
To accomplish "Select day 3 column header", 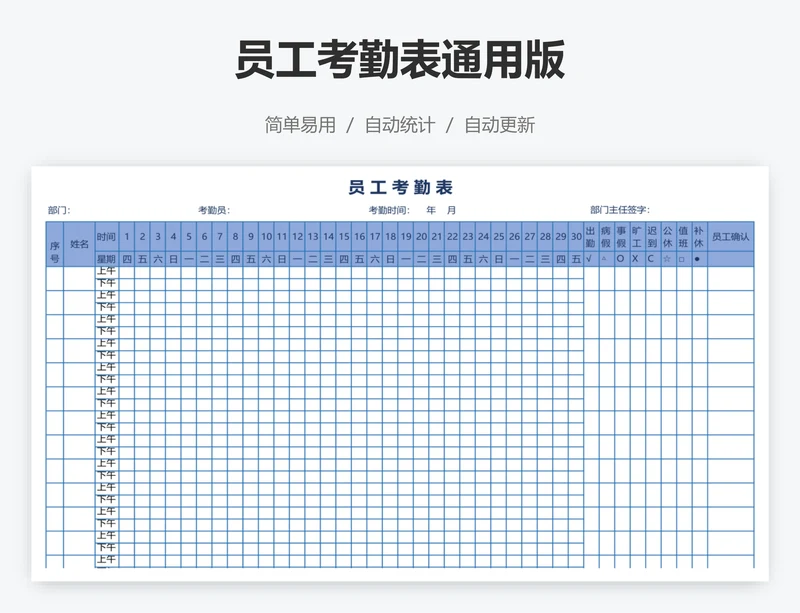I will [x=158, y=237].
